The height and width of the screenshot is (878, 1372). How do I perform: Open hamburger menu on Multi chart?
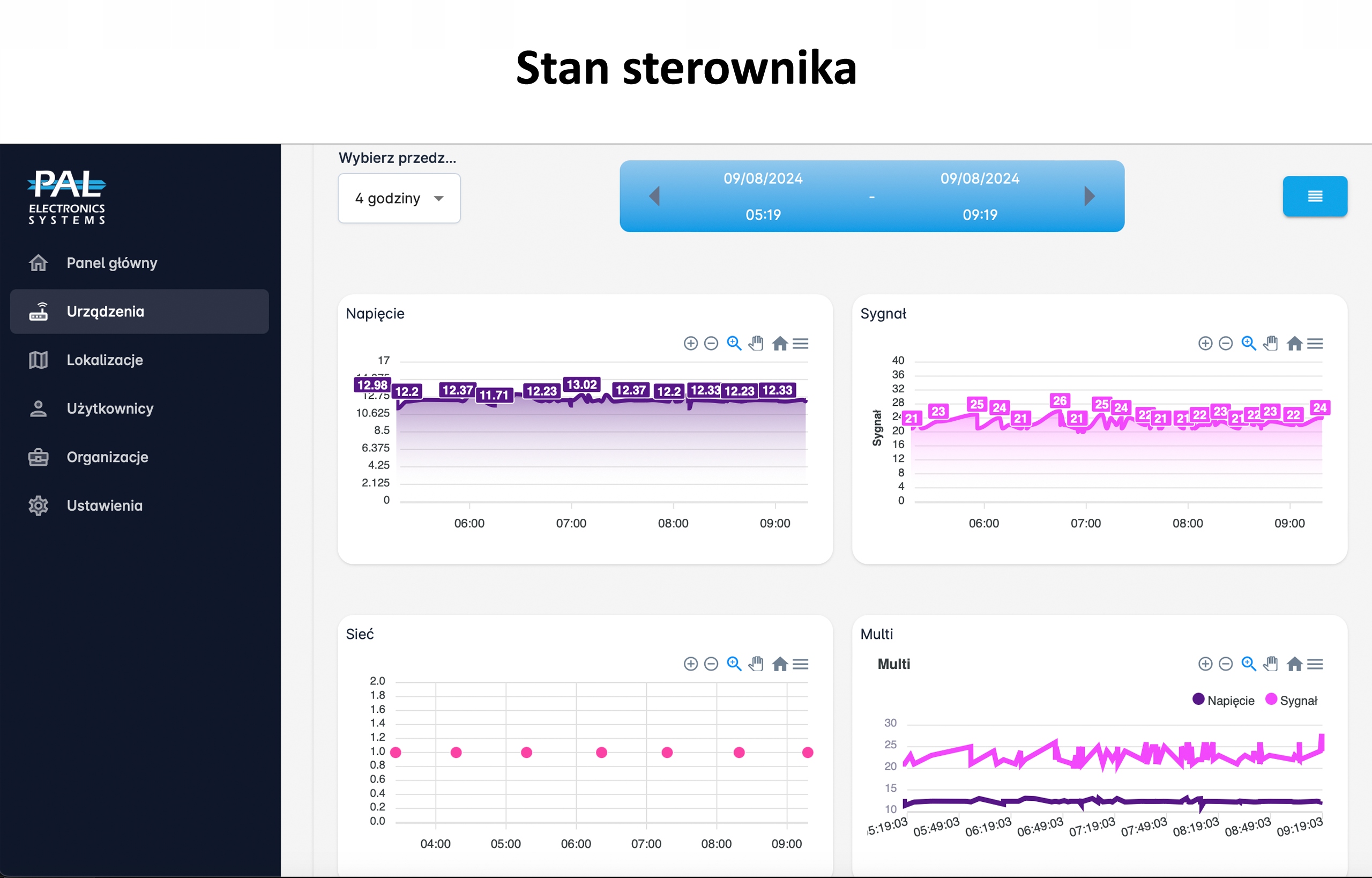pyautogui.click(x=1315, y=664)
